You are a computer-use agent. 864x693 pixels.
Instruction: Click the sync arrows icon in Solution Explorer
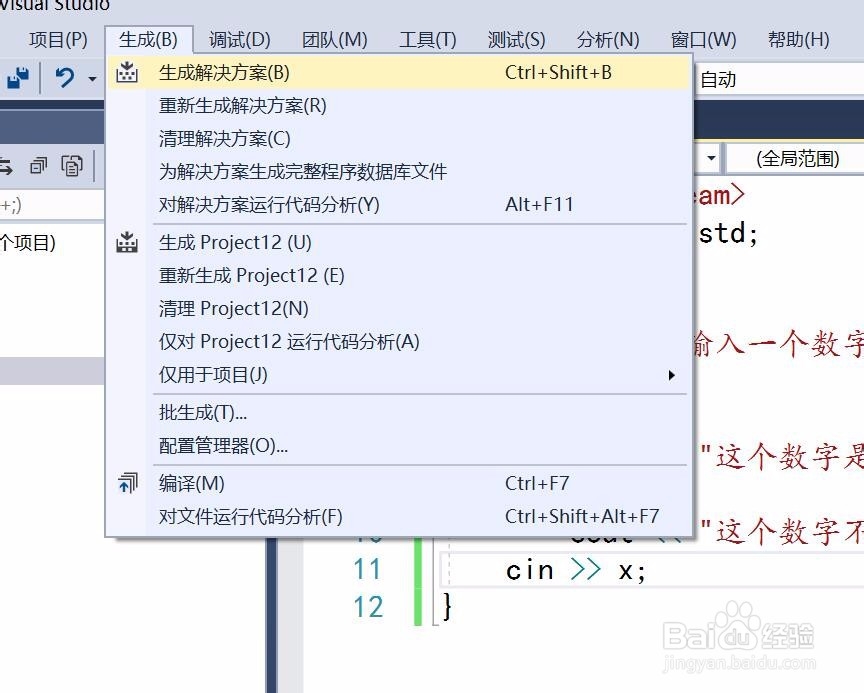tap(6, 166)
